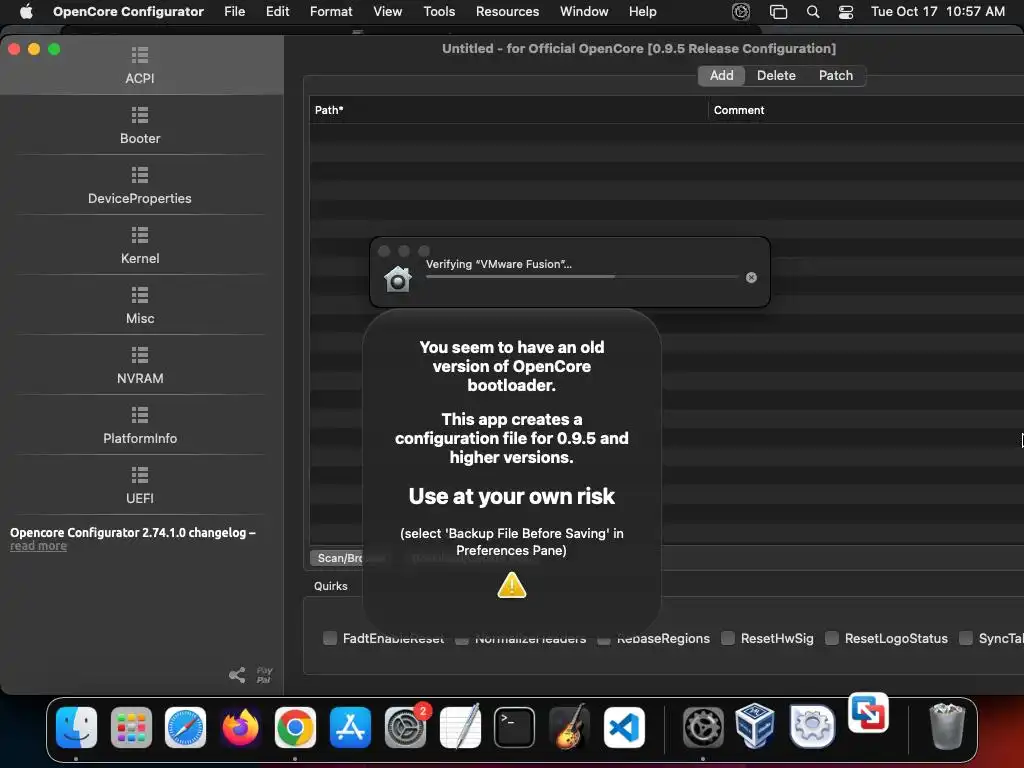The width and height of the screenshot is (1024, 768).
Task: Go to the Kernel section
Action: (140, 246)
